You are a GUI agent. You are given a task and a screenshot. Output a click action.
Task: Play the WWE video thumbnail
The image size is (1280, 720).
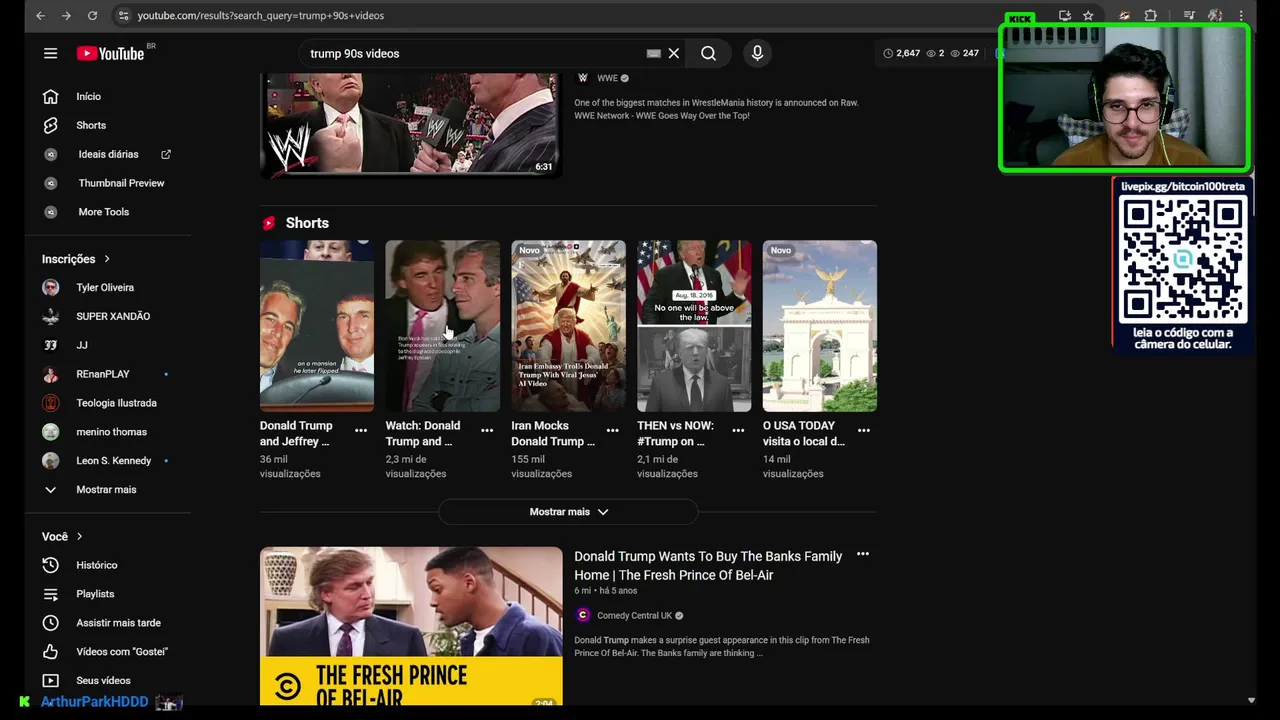click(410, 123)
